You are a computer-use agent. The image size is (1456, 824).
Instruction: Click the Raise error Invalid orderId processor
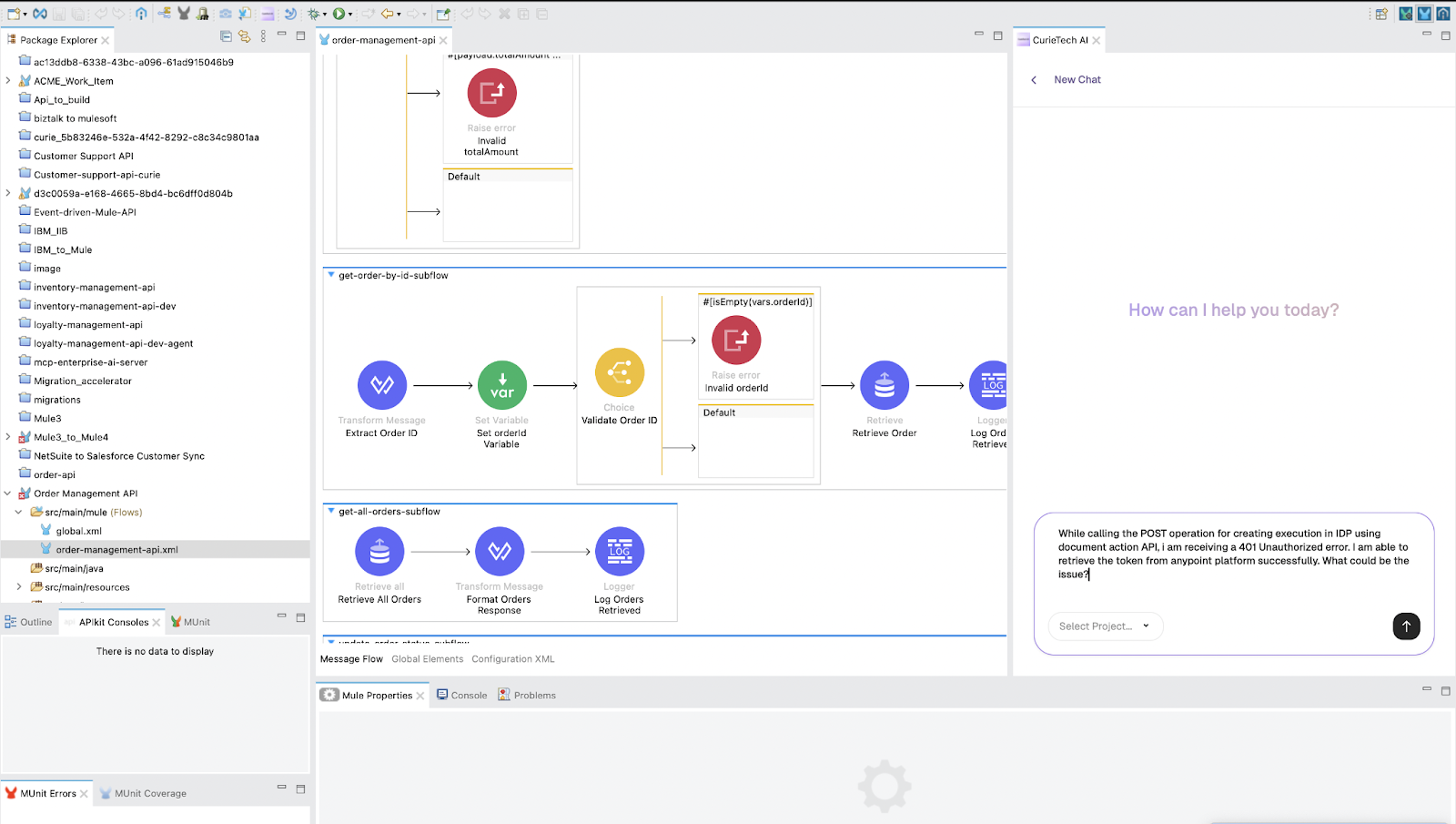[x=735, y=339]
